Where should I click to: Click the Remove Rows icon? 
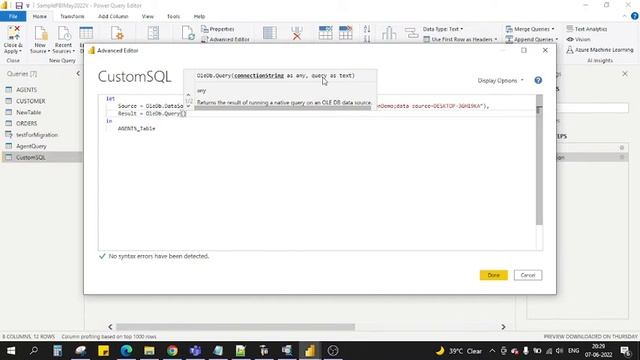pos(345,33)
